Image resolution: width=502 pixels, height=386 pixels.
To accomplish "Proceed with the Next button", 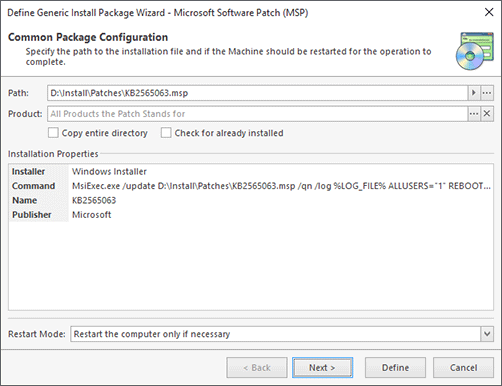I will tap(322, 368).
